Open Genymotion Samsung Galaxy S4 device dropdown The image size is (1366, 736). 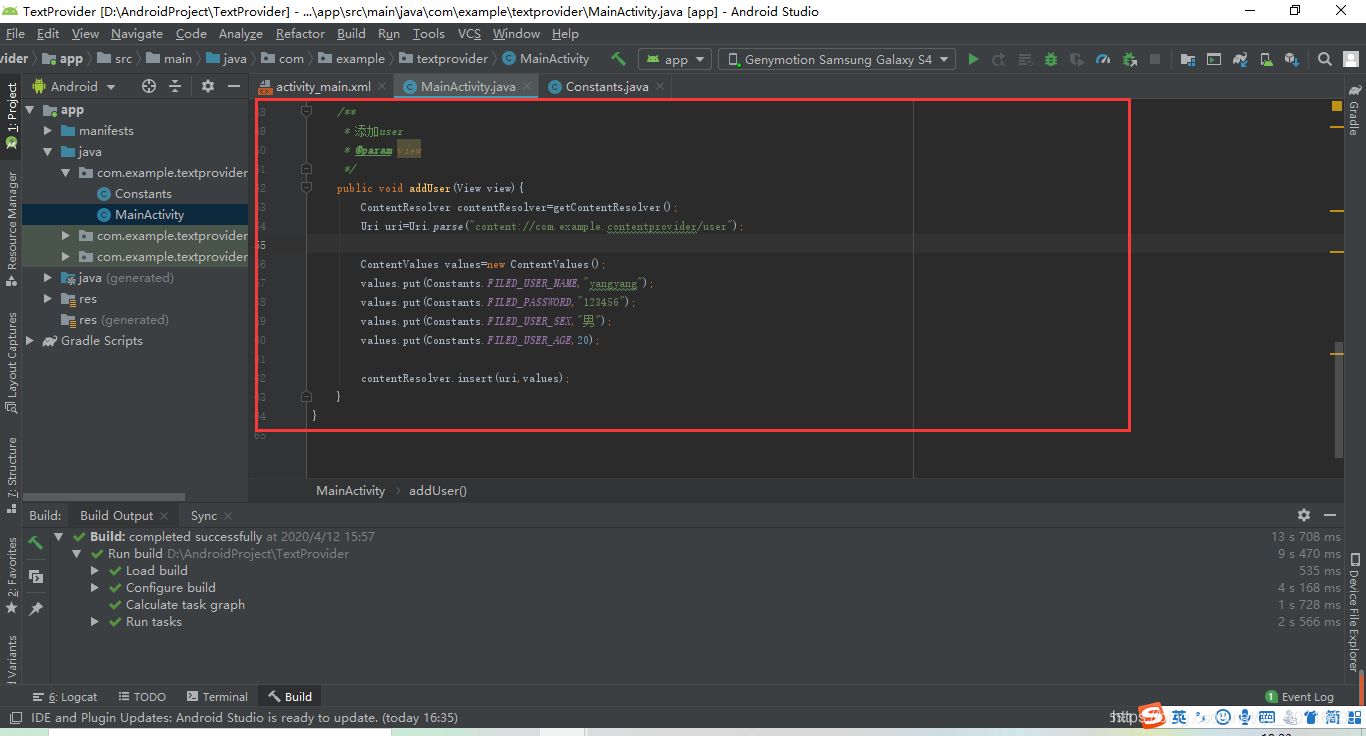pyautogui.click(x=837, y=59)
